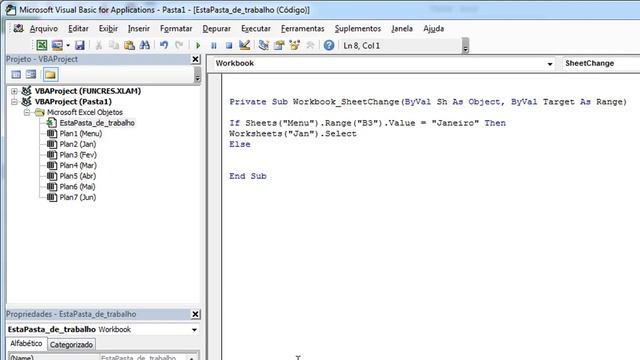Click the Redo arrow icon
Image resolution: width=640 pixels, height=360 pixels.
coord(179,45)
